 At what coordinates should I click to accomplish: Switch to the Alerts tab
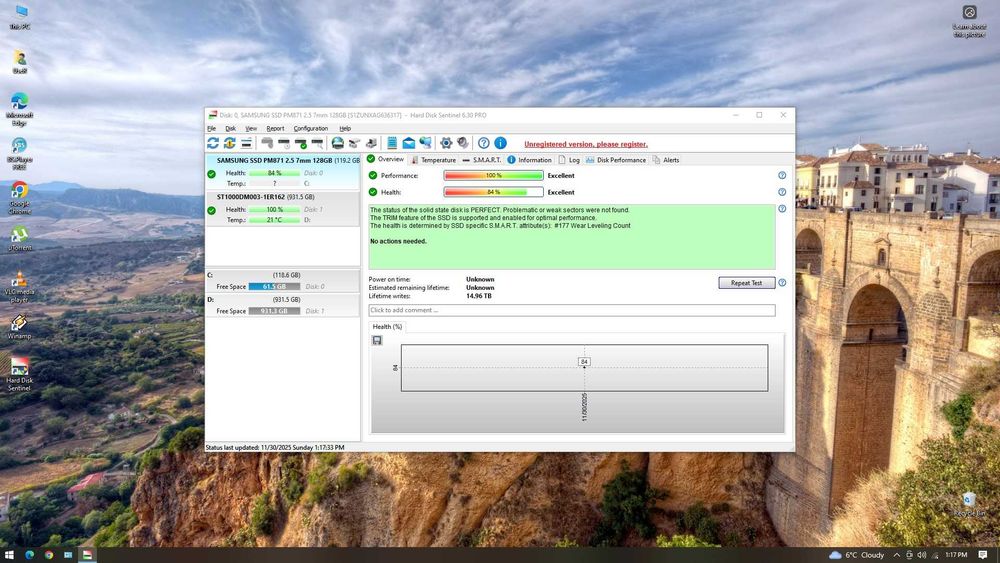666,160
